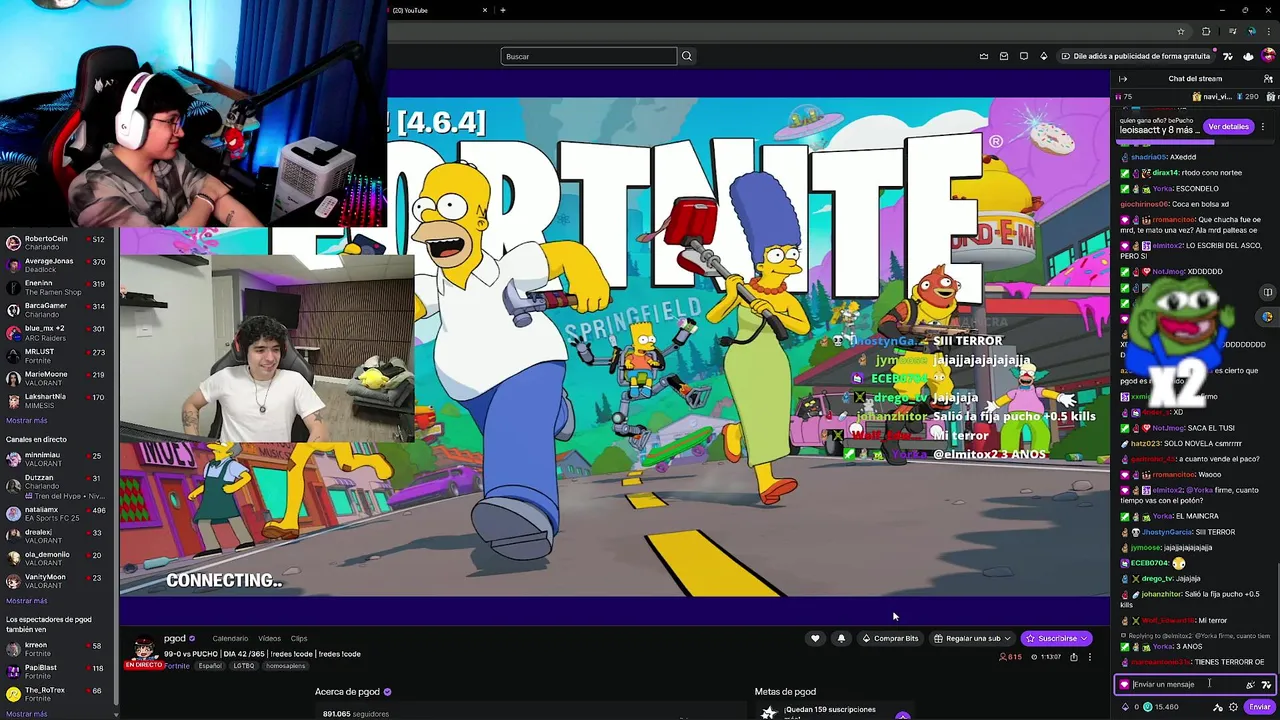The width and height of the screenshot is (1280, 720).
Task: Open the chat emote picker icon
Action: click(1250, 684)
